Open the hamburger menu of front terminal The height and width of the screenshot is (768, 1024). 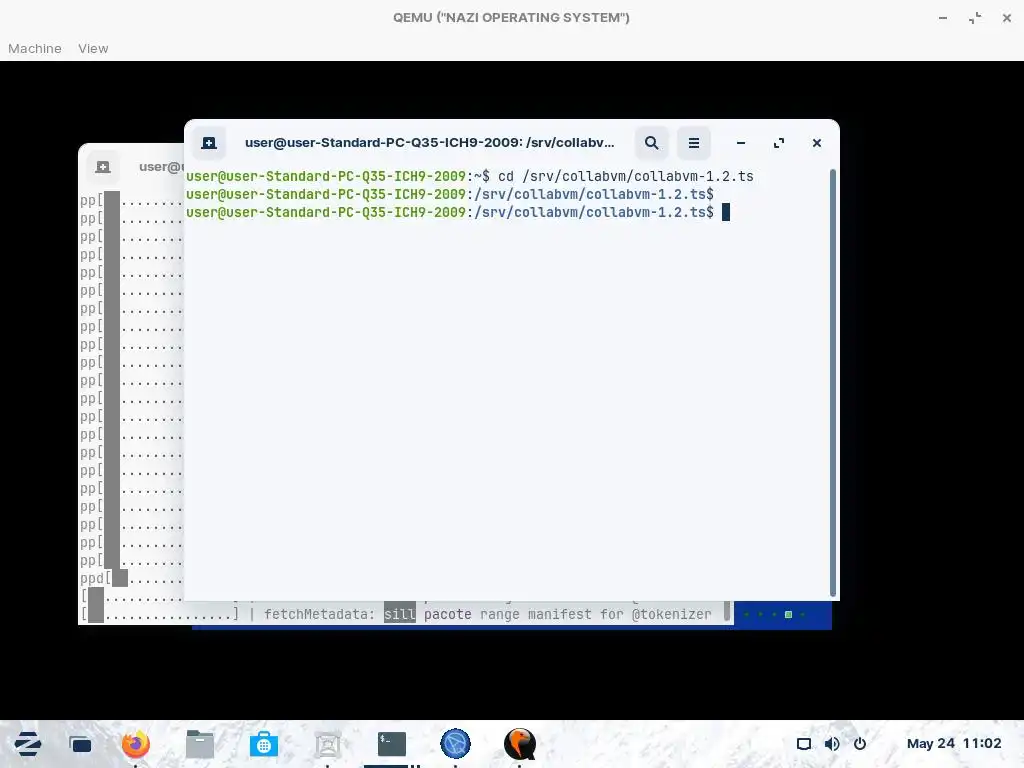tap(694, 143)
